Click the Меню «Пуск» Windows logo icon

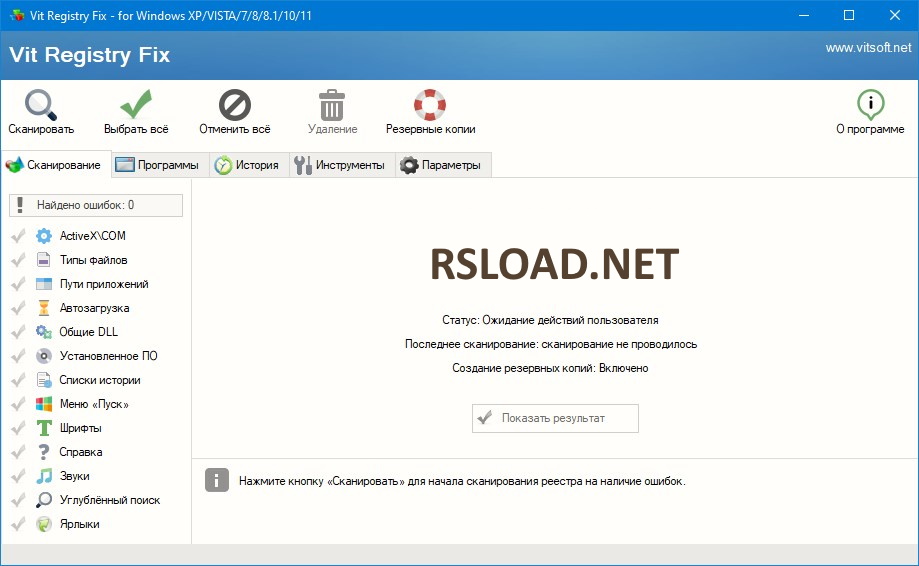(x=43, y=404)
